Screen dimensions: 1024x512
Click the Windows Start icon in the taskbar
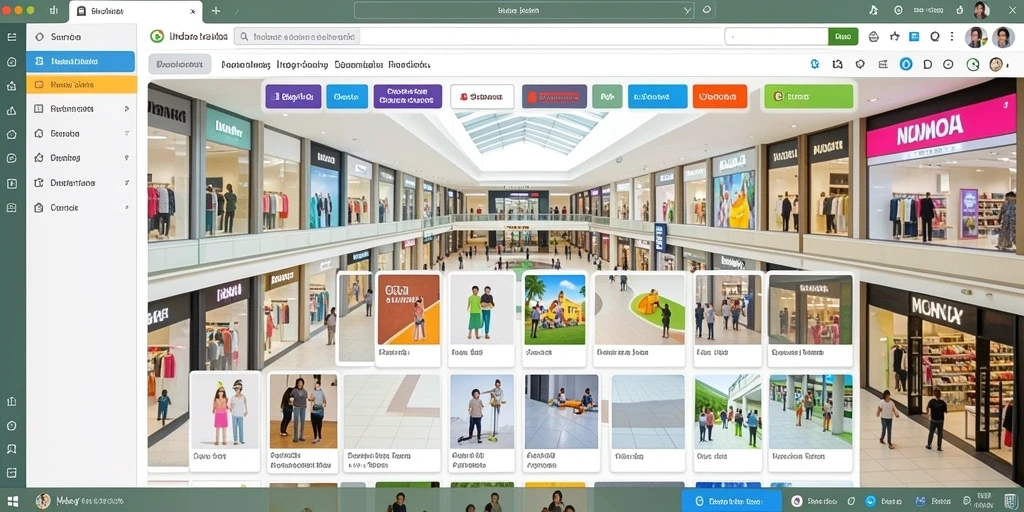click(x=13, y=501)
